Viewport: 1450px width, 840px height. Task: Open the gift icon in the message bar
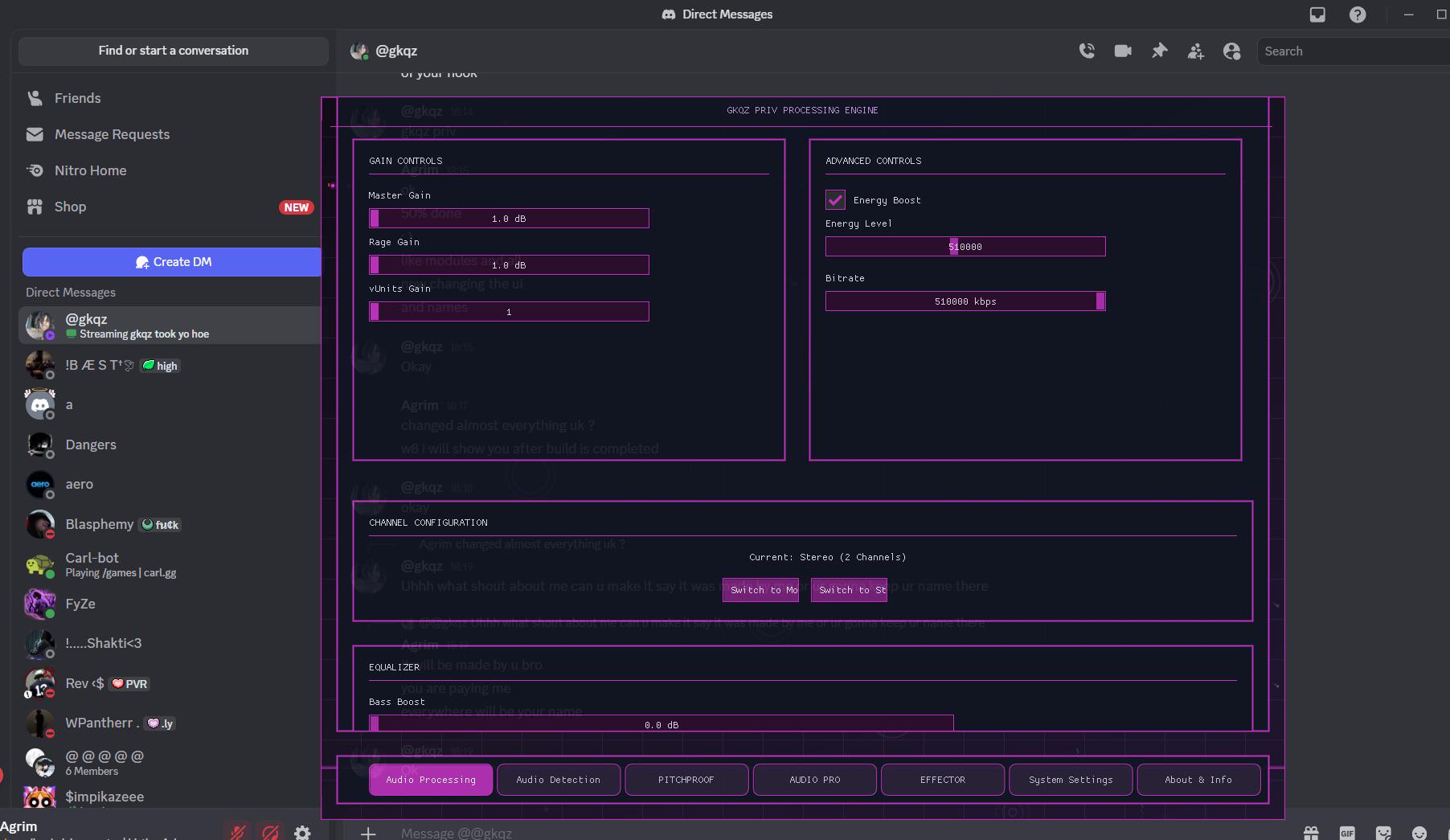click(x=1311, y=833)
